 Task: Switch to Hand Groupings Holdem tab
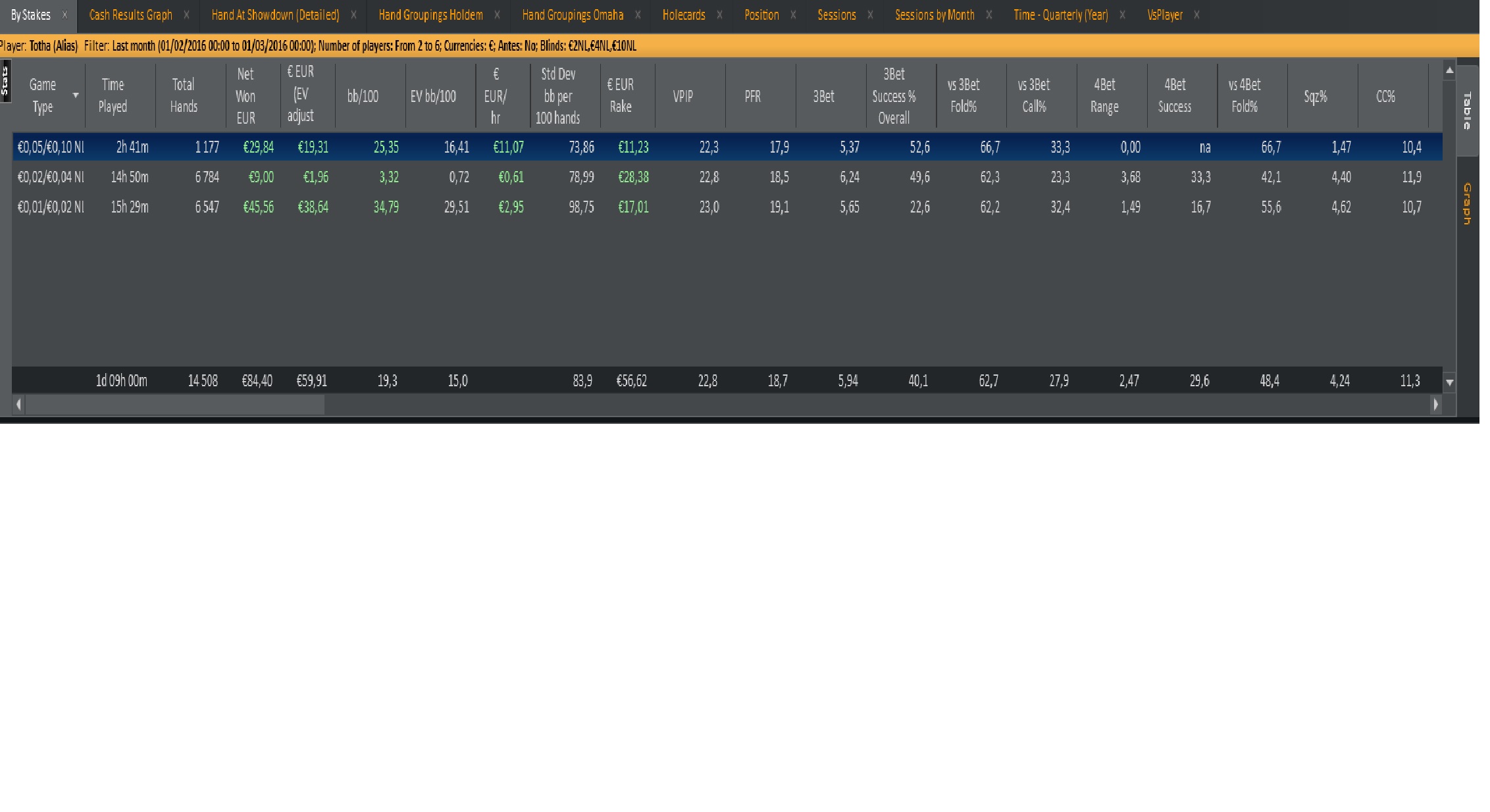[430, 14]
